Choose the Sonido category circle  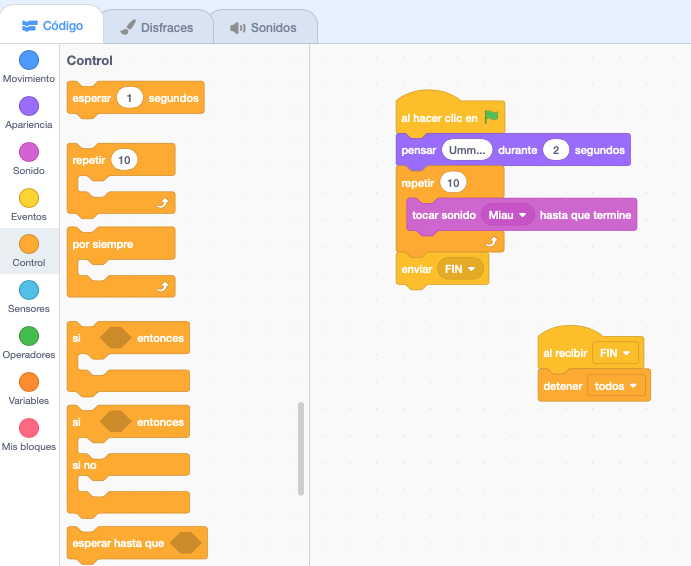(x=29, y=153)
